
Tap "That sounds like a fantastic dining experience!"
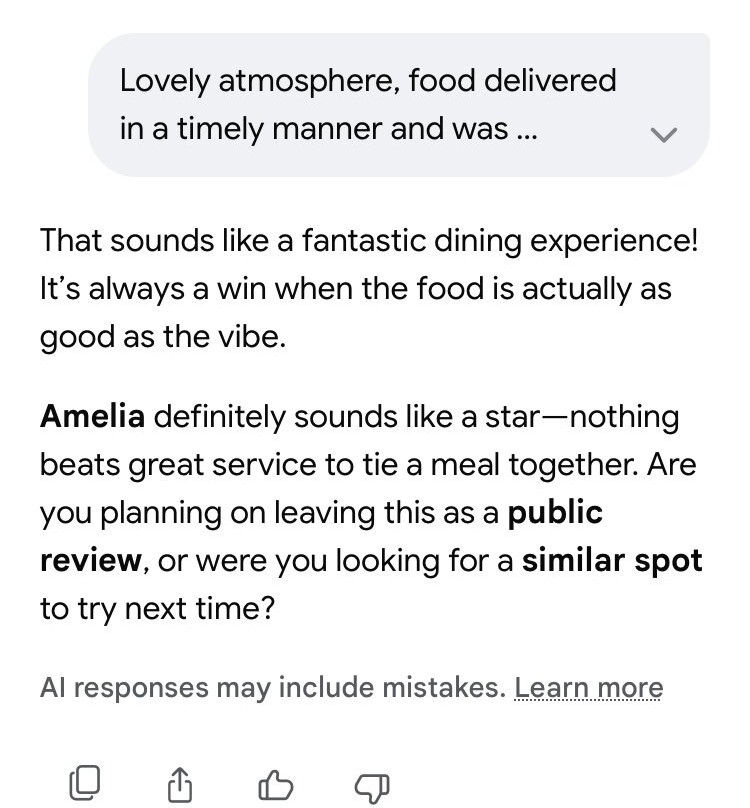coord(369,241)
